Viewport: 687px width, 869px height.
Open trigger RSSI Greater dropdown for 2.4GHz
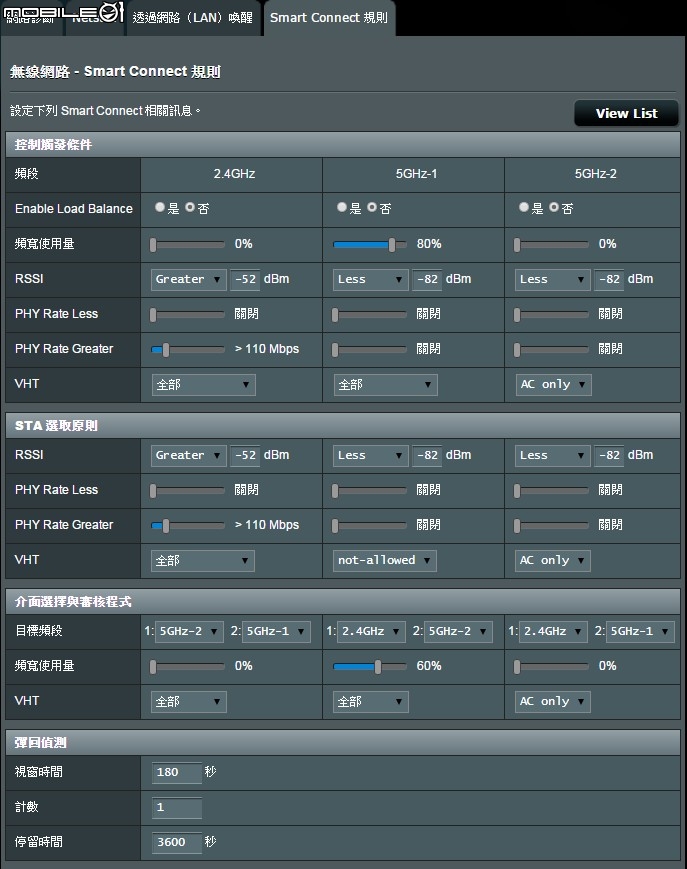(x=188, y=279)
